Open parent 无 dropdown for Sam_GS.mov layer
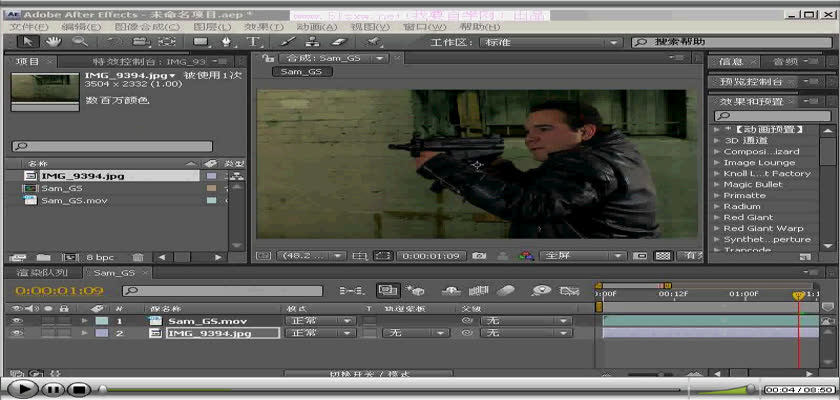Screen dimensions: 840x400 pos(526,321)
